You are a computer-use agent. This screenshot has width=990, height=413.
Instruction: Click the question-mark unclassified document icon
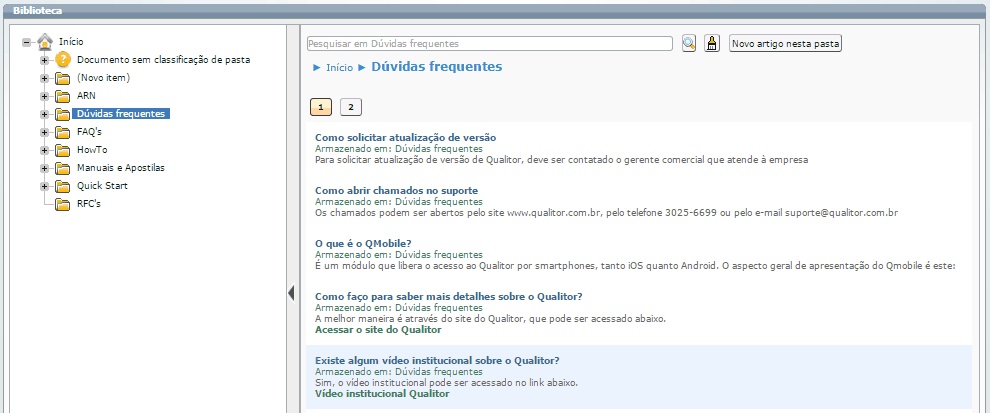(x=63, y=60)
